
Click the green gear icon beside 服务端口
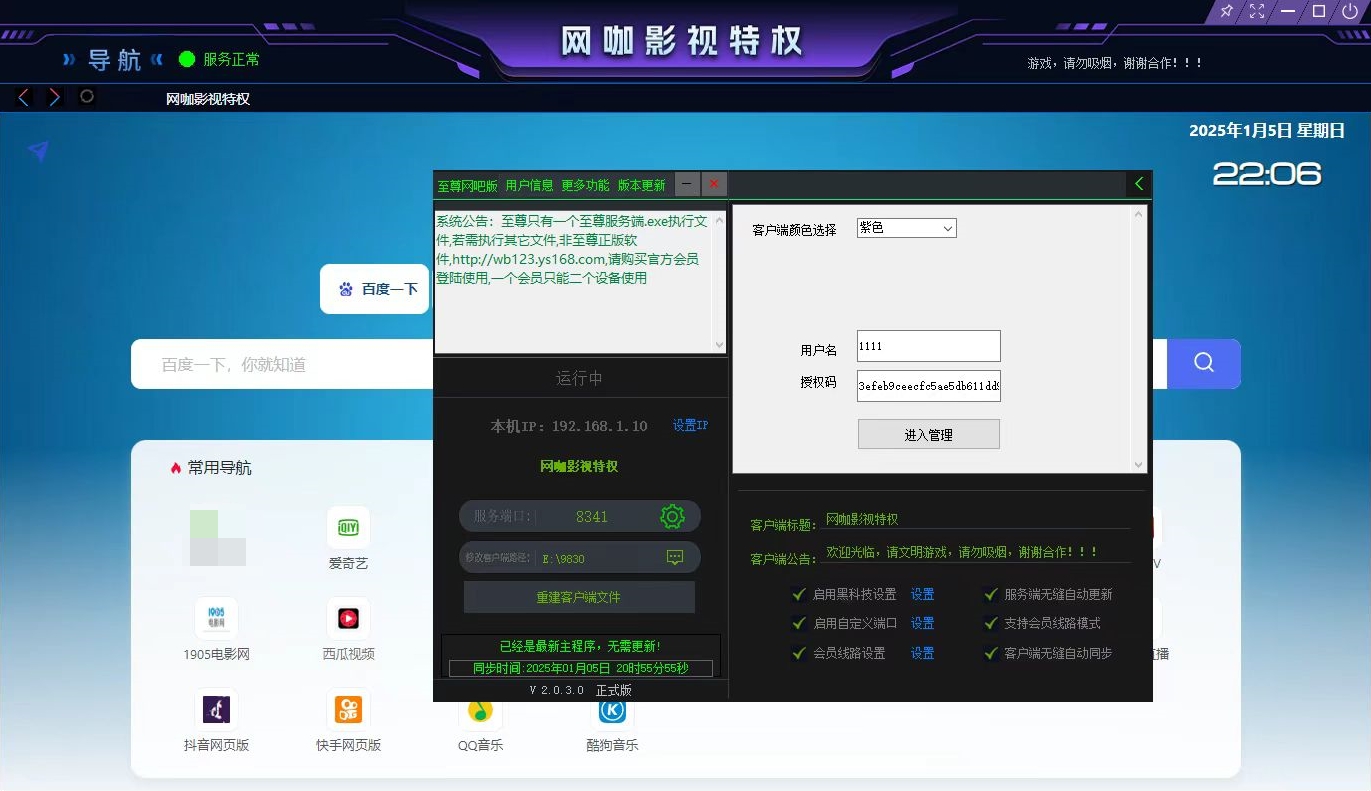(x=672, y=517)
